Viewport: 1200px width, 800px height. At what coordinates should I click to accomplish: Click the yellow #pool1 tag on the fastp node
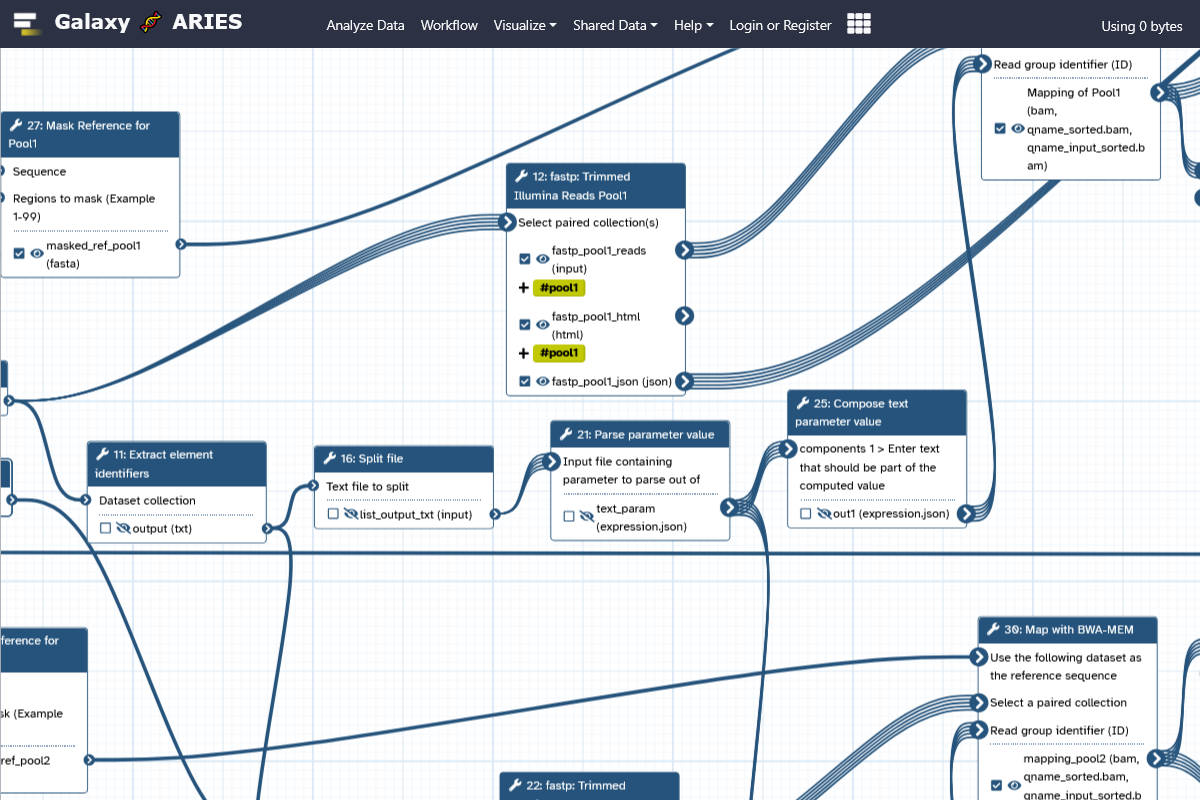558,287
